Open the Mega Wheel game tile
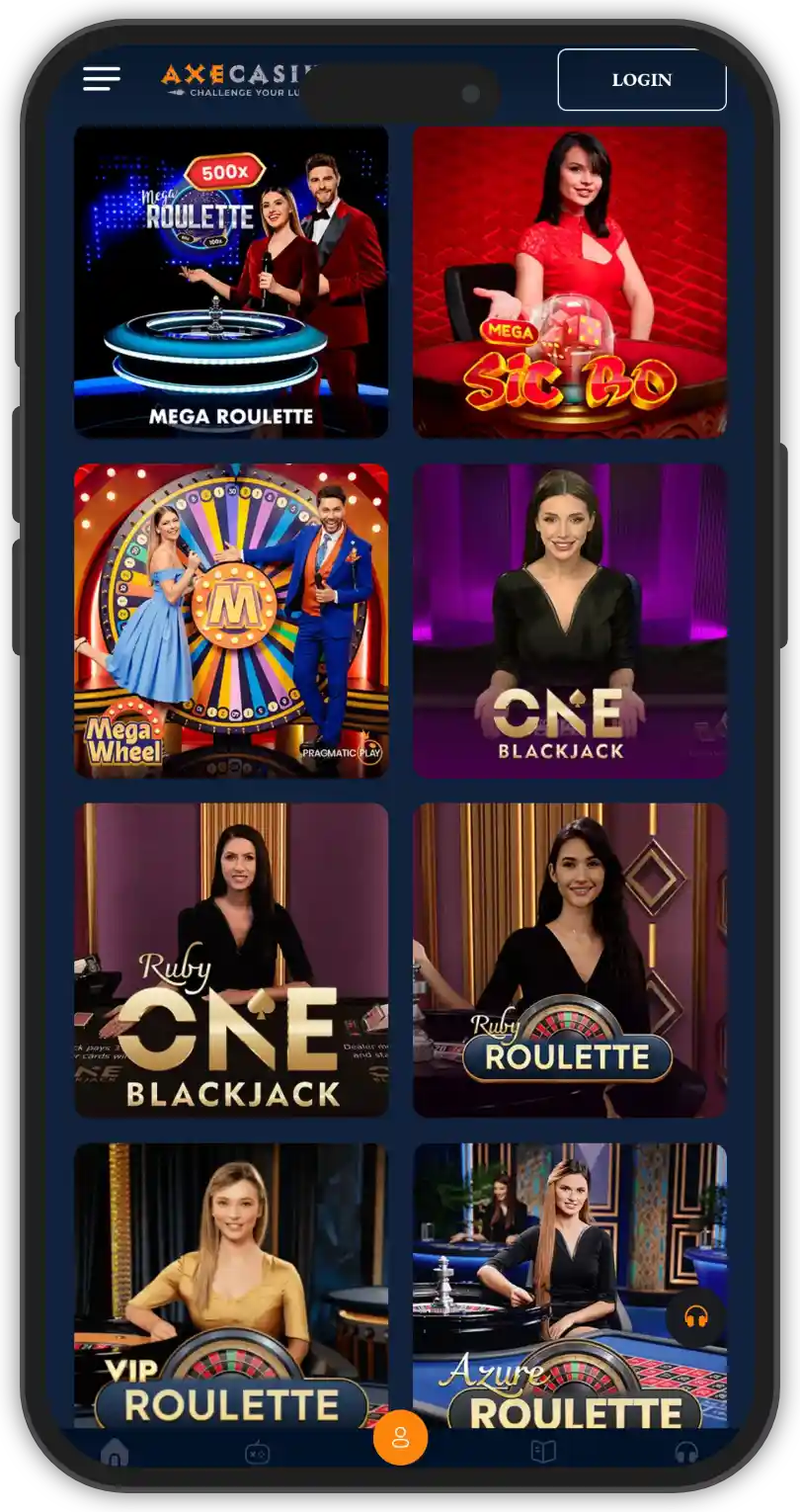Image resolution: width=800 pixels, height=1512 pixels. pos(231,621)
